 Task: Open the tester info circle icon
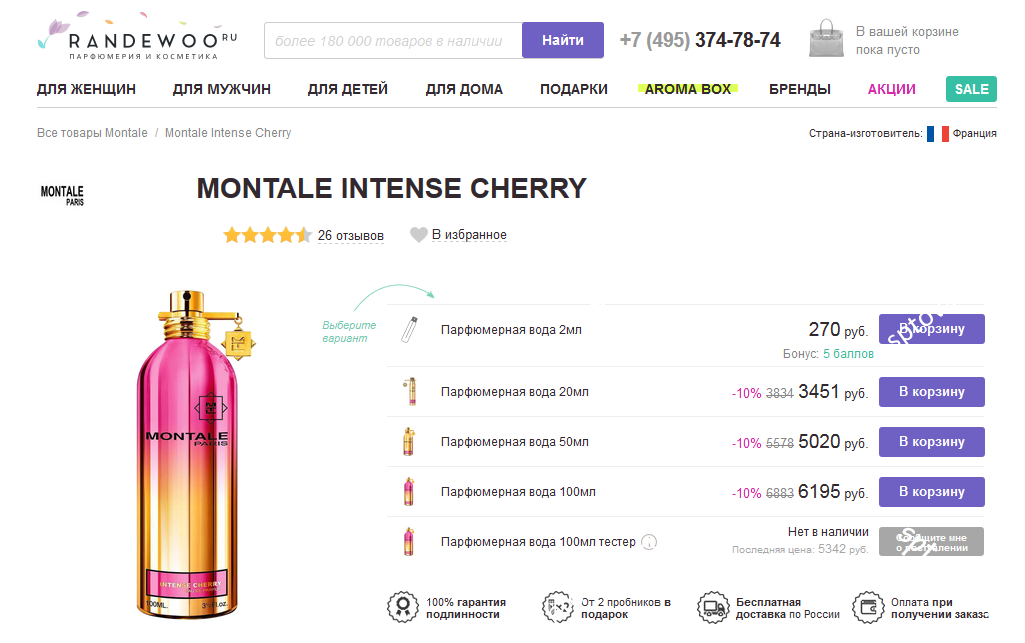pyautogui.click(x=649, y=542)
